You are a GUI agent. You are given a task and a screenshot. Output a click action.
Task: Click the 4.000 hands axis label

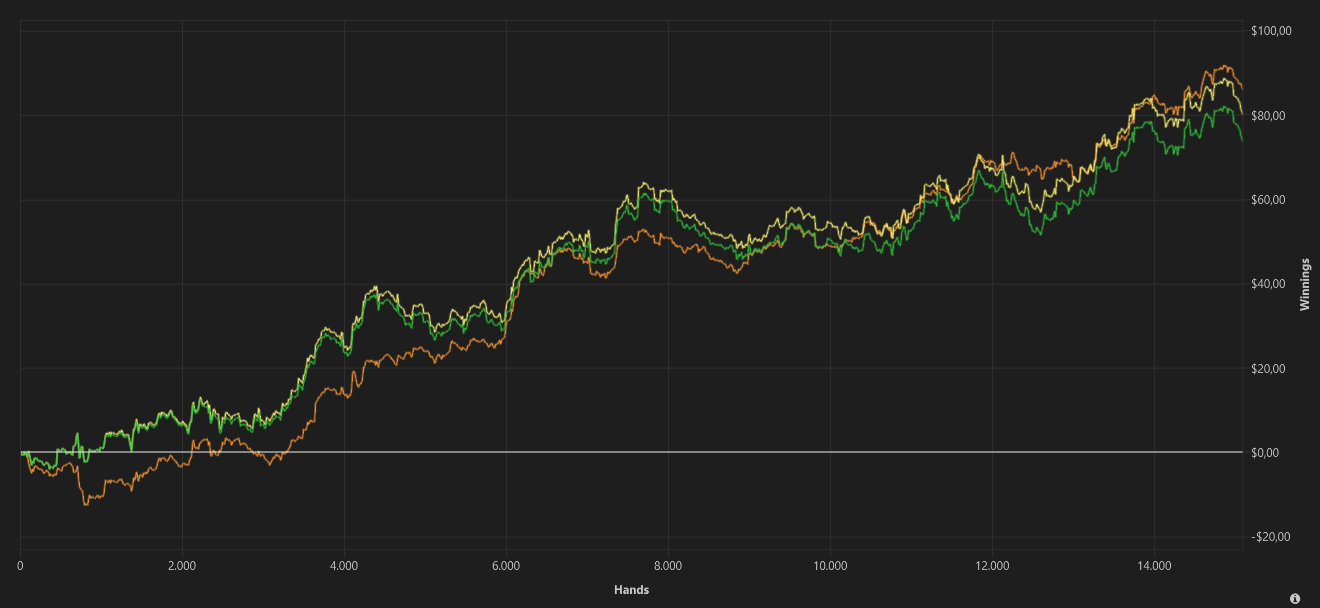pos(344,566)
